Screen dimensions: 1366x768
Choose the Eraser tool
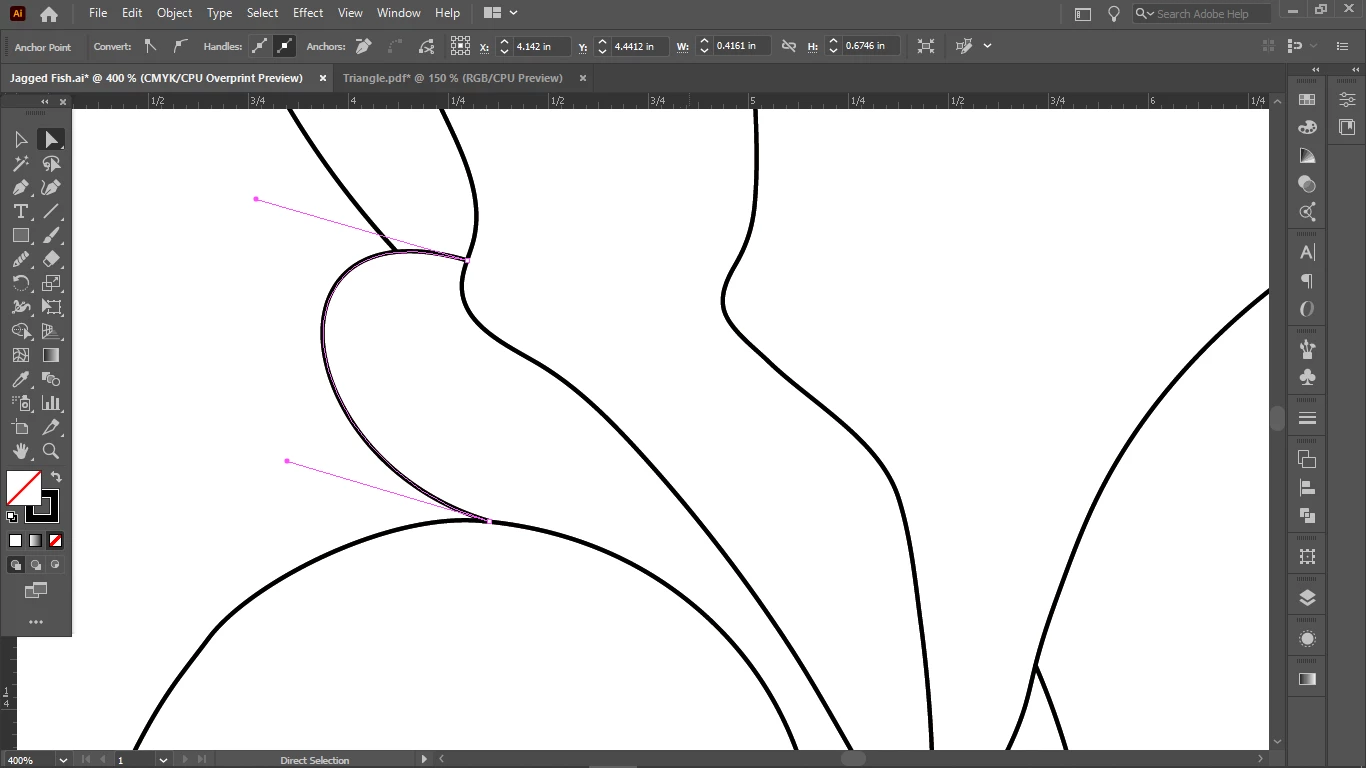click(x=51, y=259)
